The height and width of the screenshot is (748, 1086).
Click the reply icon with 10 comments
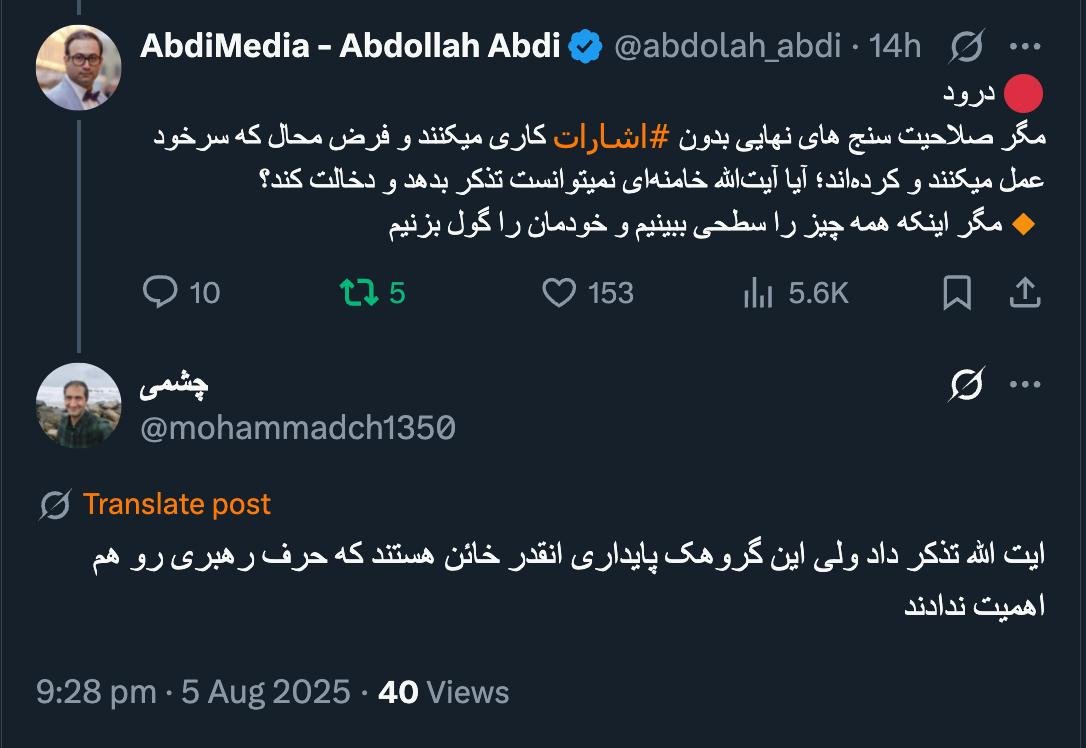161,292
